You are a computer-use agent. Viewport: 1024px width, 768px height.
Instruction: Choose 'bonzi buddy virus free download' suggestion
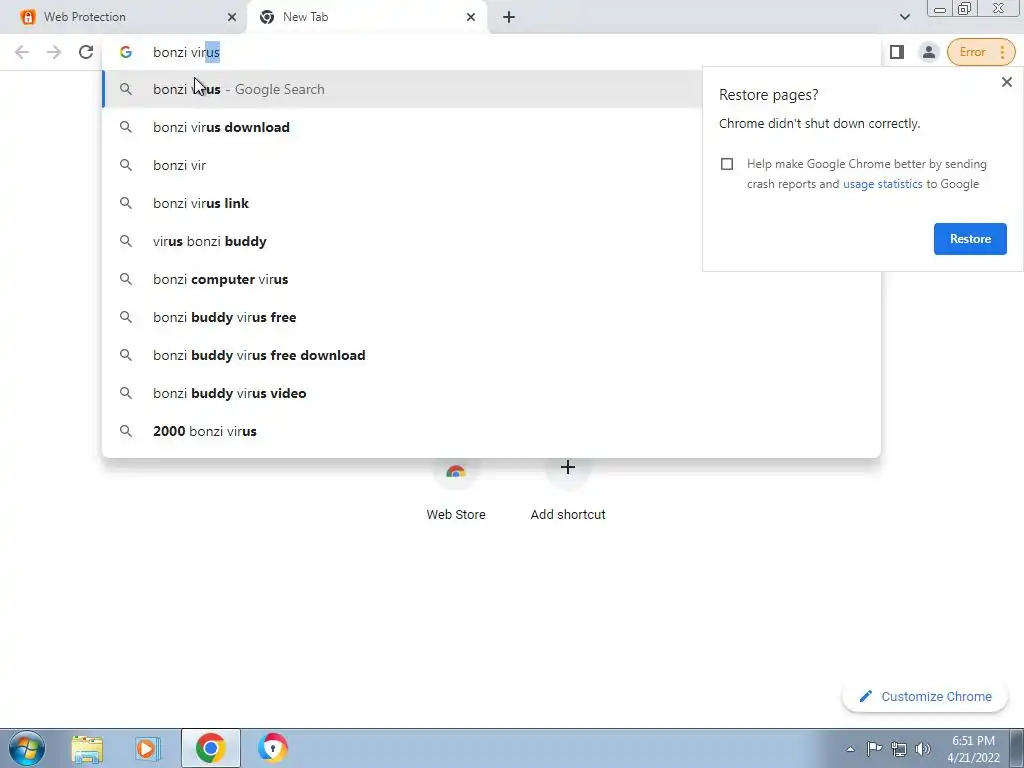(491, 355)
